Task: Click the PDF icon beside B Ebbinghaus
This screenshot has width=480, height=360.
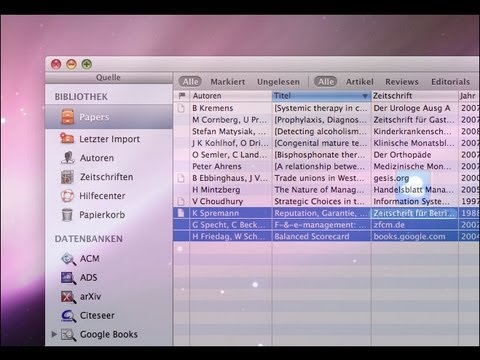Action: [x=181, y=178]
